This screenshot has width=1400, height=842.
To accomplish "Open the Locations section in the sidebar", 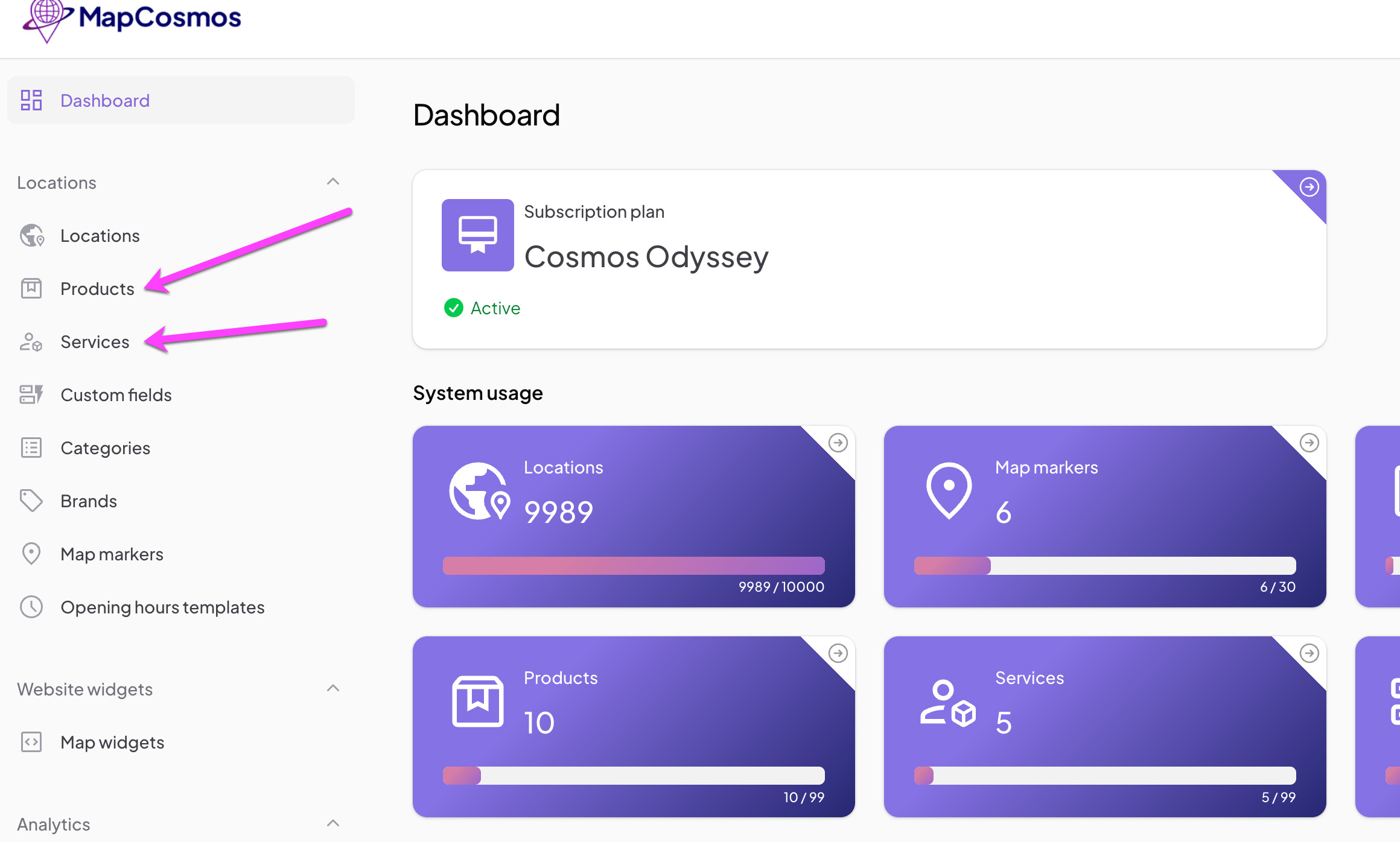I will (x=100, y=235).
